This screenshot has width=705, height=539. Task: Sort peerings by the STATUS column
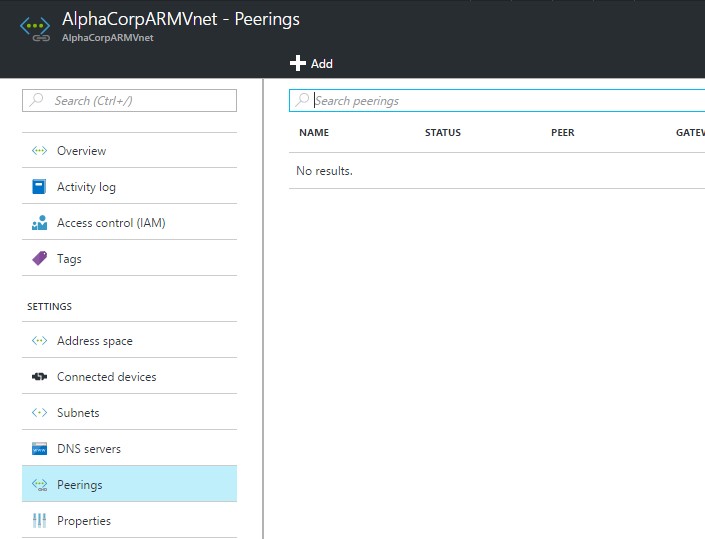pos(443,133)
